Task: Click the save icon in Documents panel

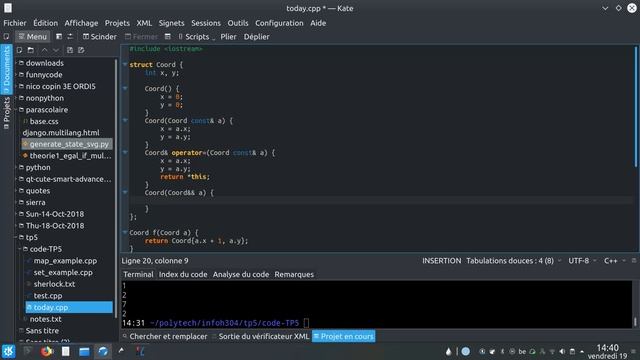Action: point(70,50)
